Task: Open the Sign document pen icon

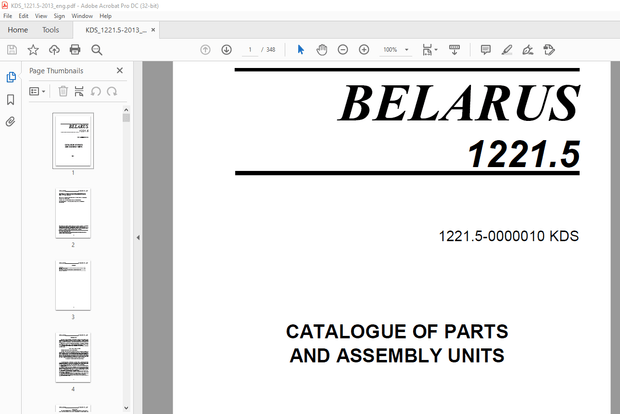Action: tap(528, 50)
